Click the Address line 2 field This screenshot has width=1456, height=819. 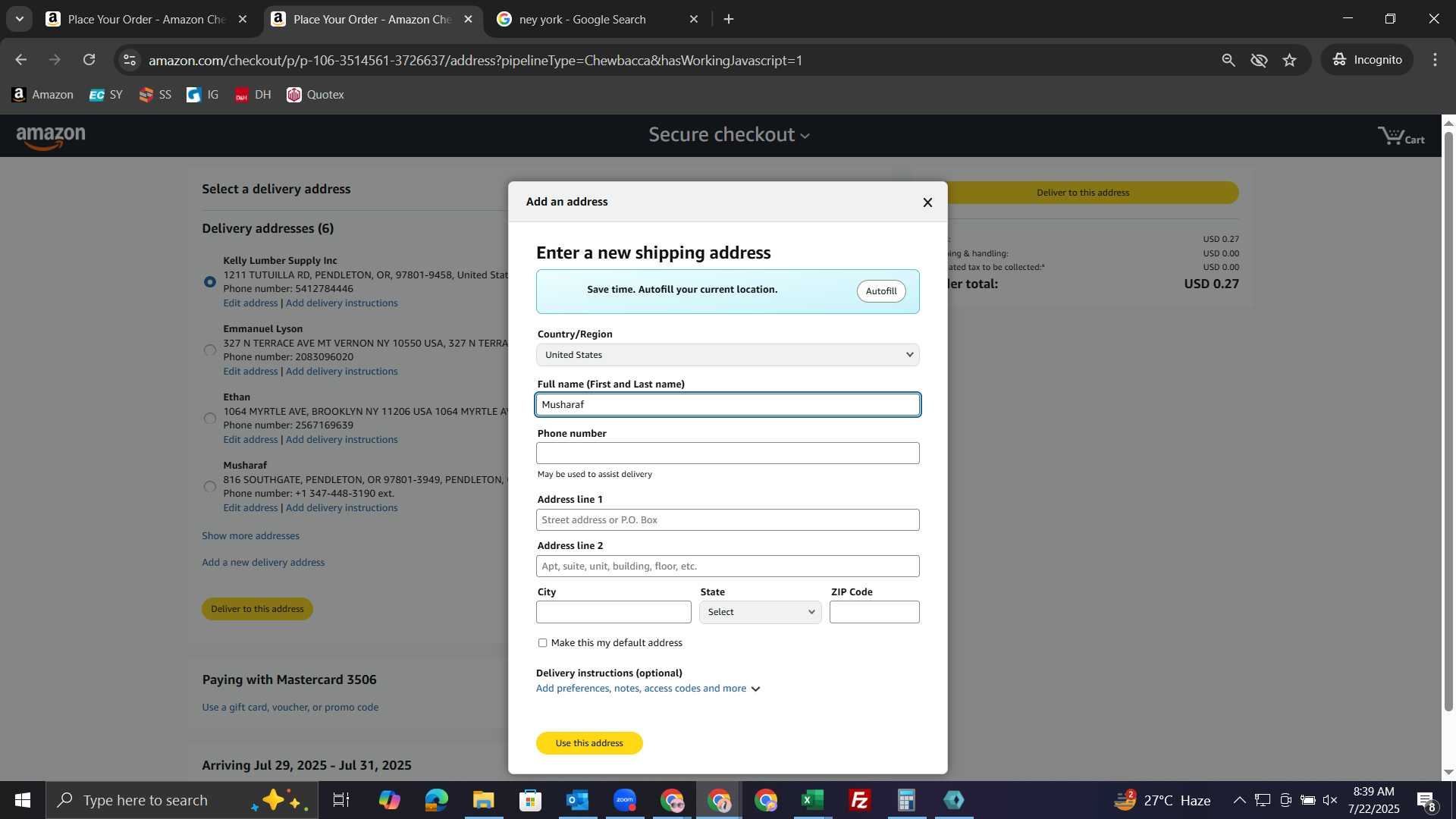728,566
